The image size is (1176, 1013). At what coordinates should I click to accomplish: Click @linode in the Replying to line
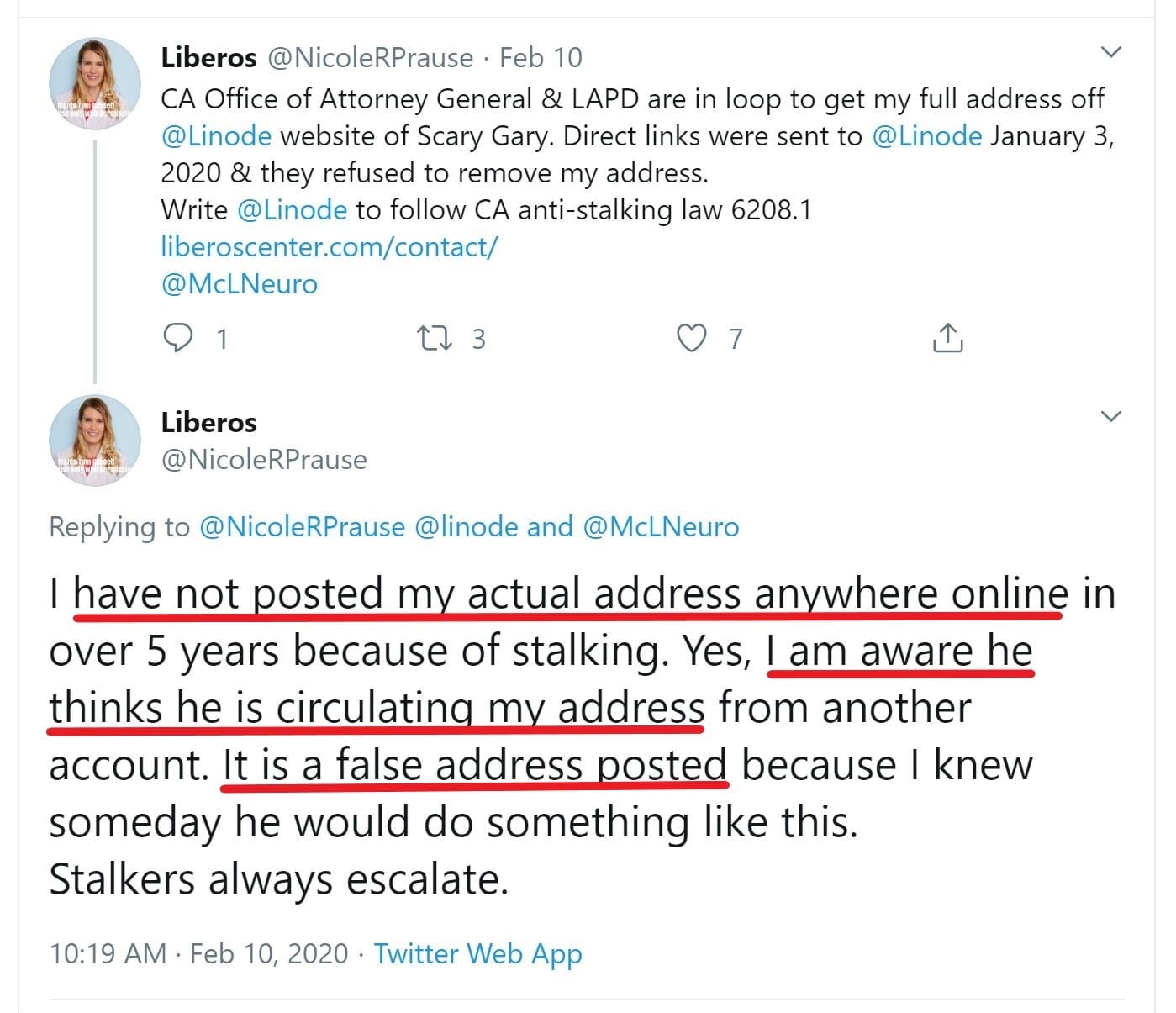(x=467, y=527)
